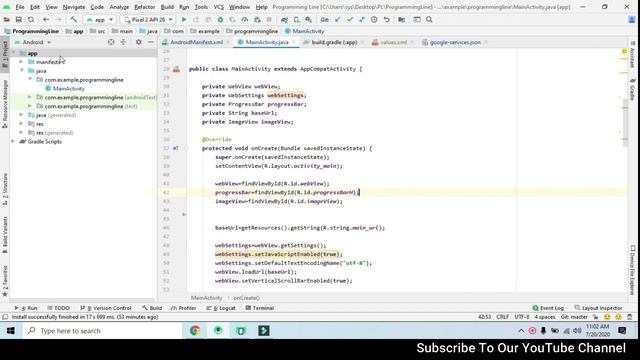Click the Sync/Reload from disk icon
640x360 pixels.
tap(31, 20)
